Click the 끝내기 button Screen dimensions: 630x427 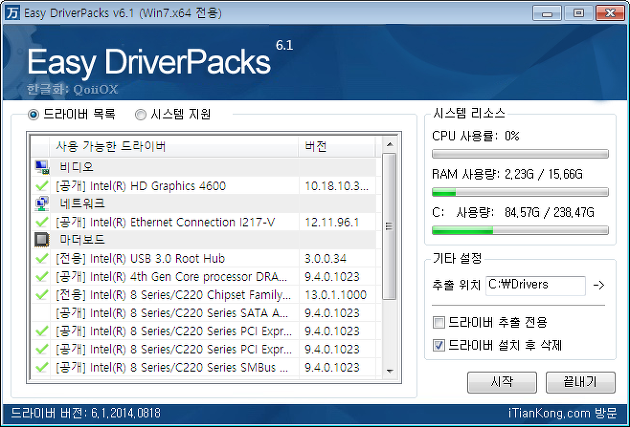(581, 382)
